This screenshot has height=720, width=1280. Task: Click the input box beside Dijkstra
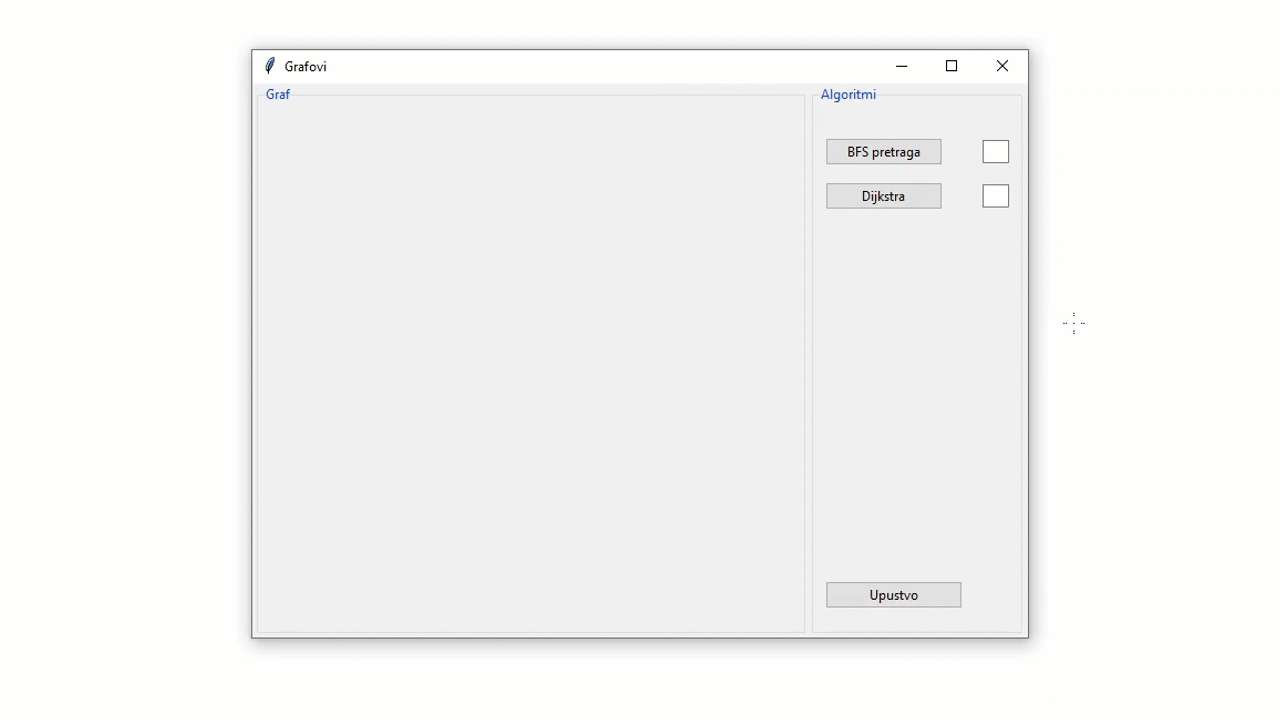click(x=995, y=196)
